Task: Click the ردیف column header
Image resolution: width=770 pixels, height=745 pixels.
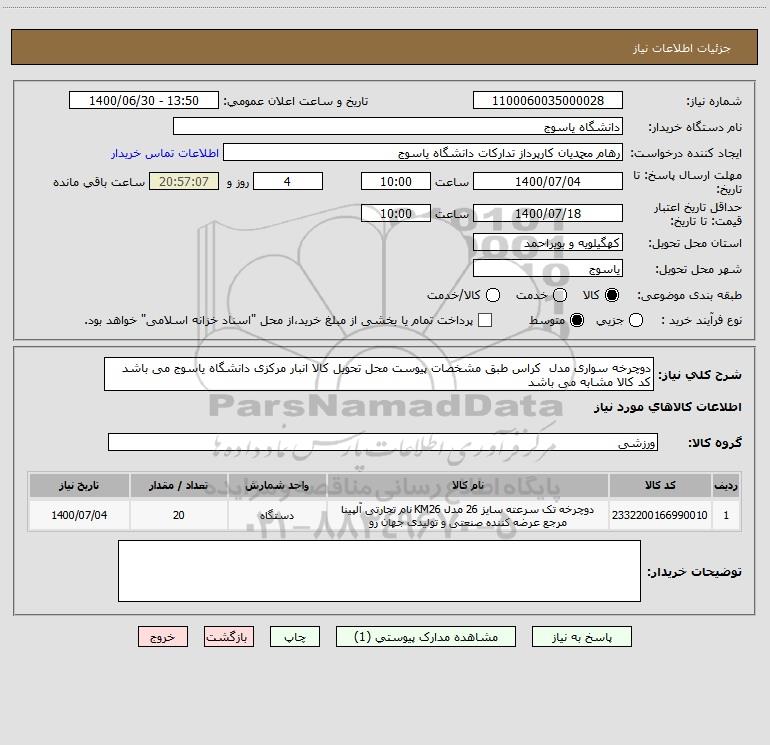Action: (x=726, y=485)
